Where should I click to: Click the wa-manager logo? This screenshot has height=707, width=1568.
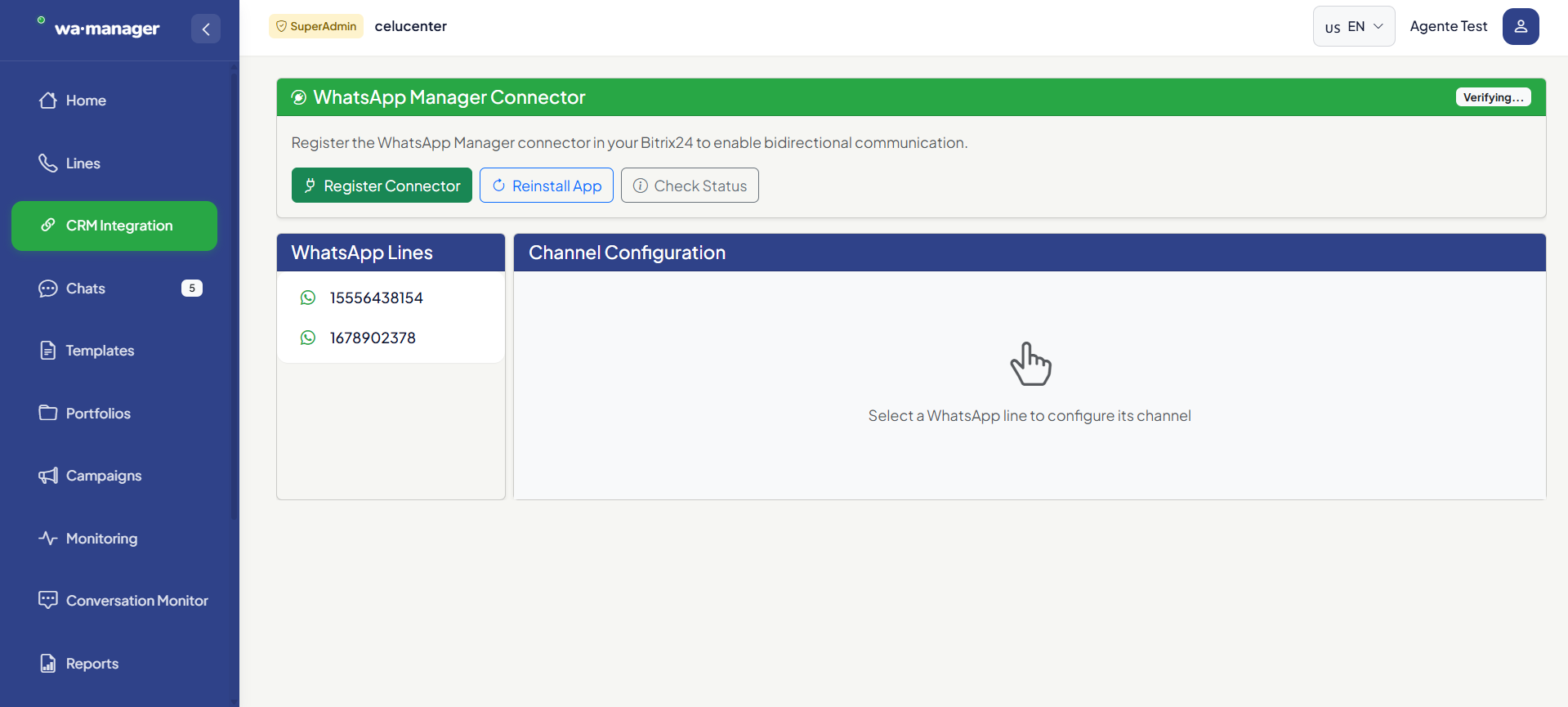99,28
